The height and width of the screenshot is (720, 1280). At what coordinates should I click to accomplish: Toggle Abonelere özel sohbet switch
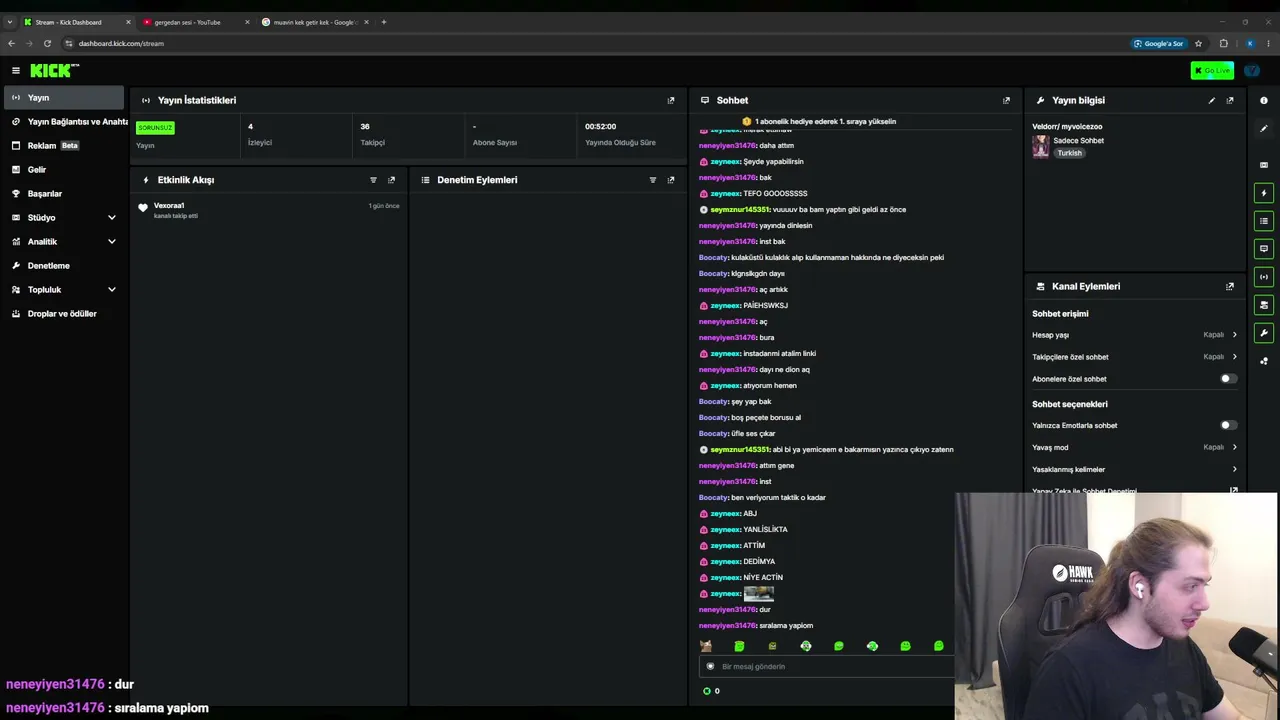coord(1229,379)
